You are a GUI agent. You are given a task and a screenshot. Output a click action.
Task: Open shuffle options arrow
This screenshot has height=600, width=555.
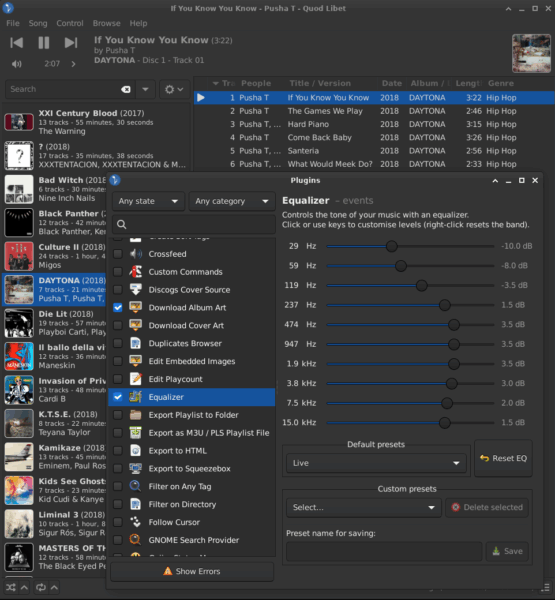click(24, 587)
